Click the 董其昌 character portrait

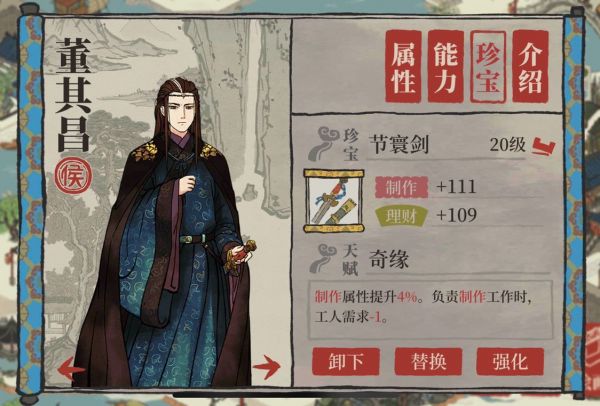click(x=165, y=233)
